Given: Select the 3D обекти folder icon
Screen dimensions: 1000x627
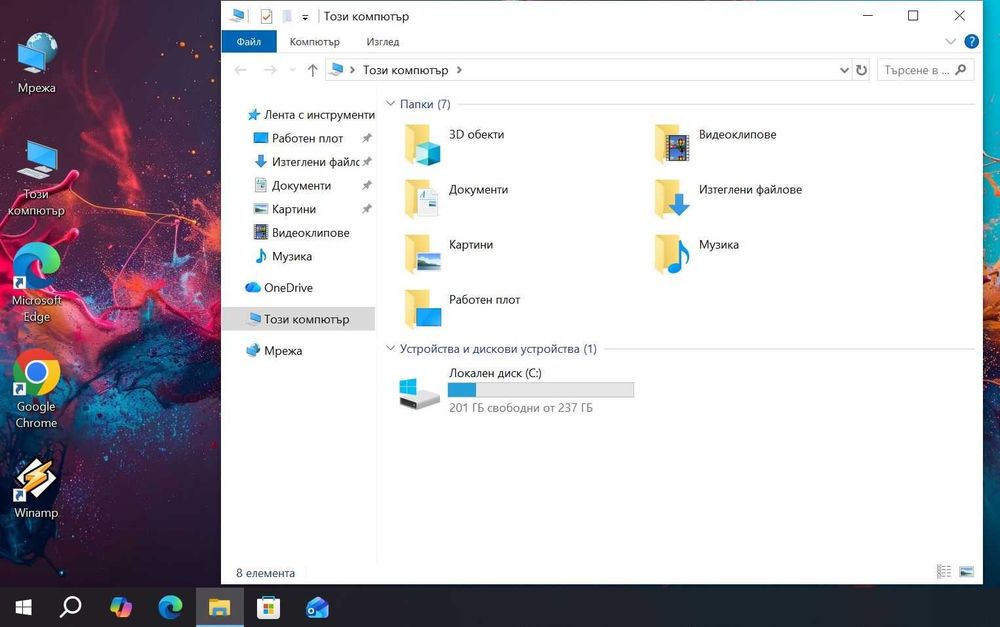Looking at the screenshot, I should 422,145.
